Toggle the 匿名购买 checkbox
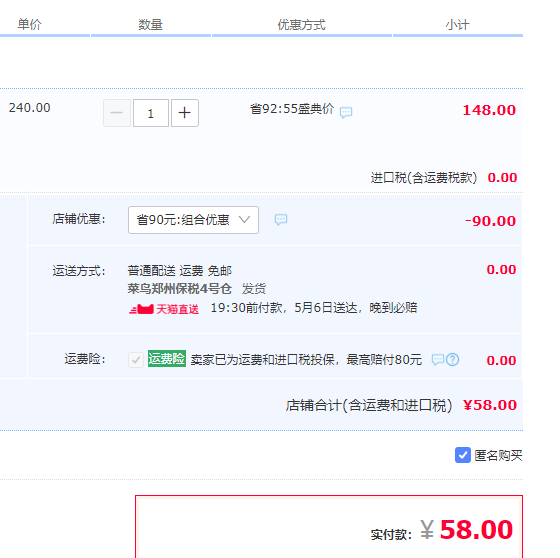Image resolution: width=560 pixels, height=558 pixels. click(462, 455)
